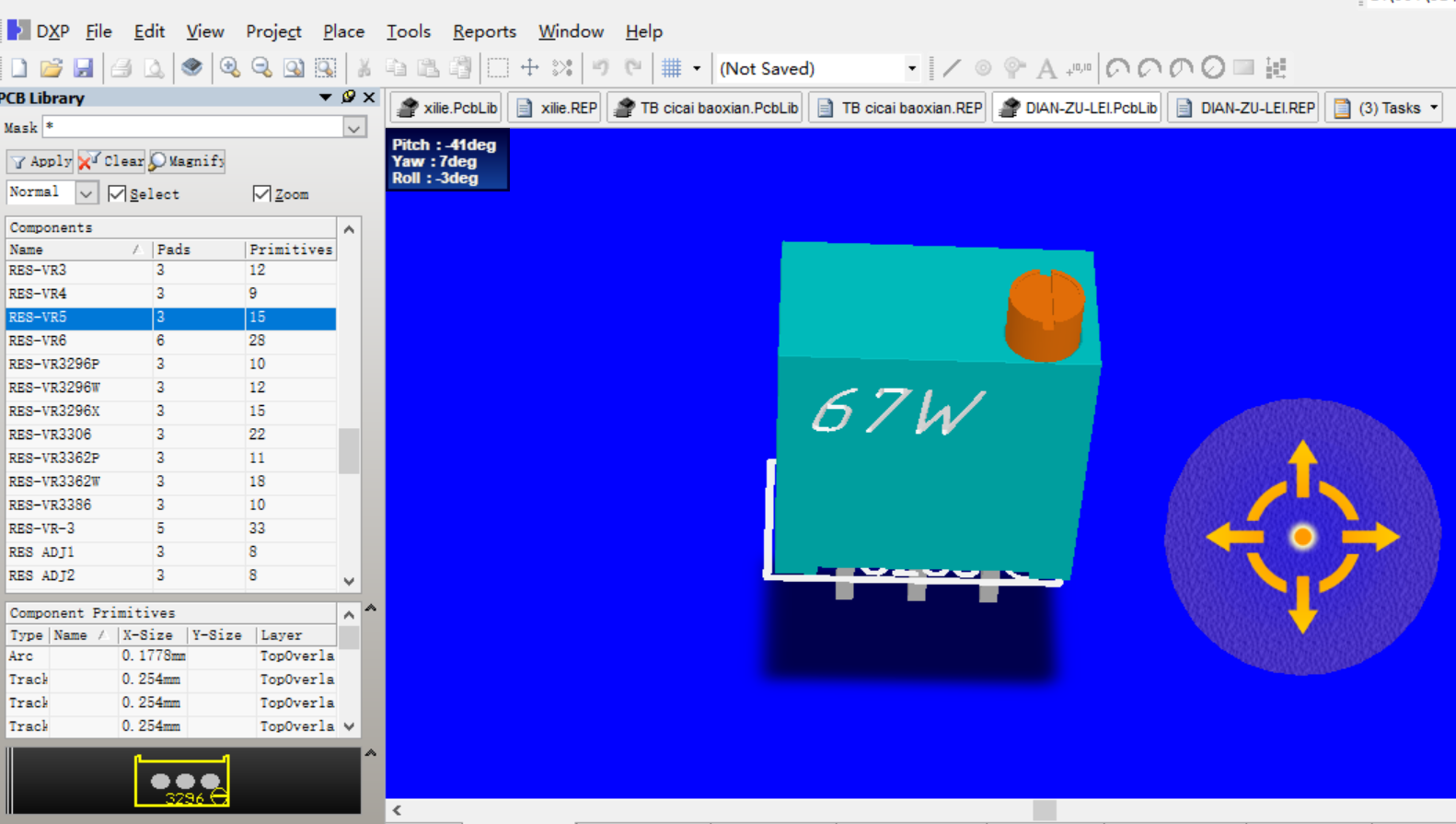Click the horizontal scrollbar thumb below 3D view
1456x824 pixels.
(1045, 810)
